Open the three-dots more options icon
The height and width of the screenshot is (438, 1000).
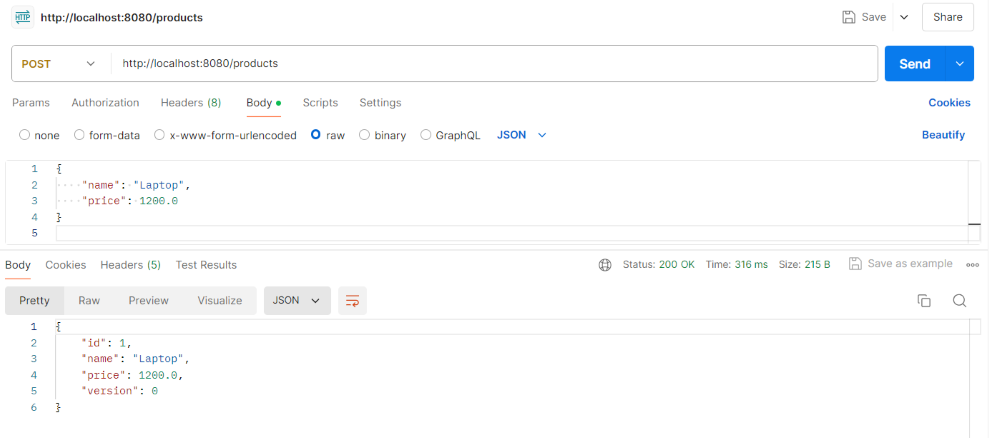pos(972,265)
